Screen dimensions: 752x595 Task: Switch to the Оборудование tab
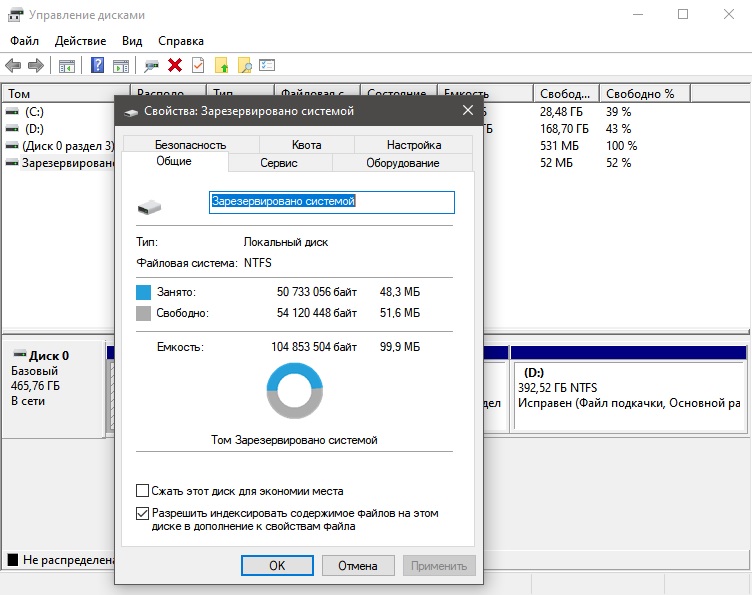[403, 163]
